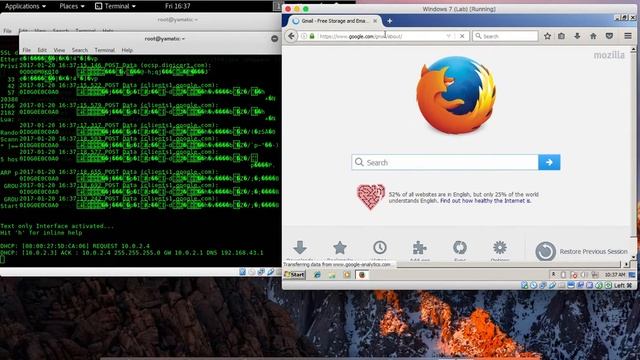Click the horizontal scrollbar right arrow
Viewport: 640px width, 360px height.
[626, 264]
